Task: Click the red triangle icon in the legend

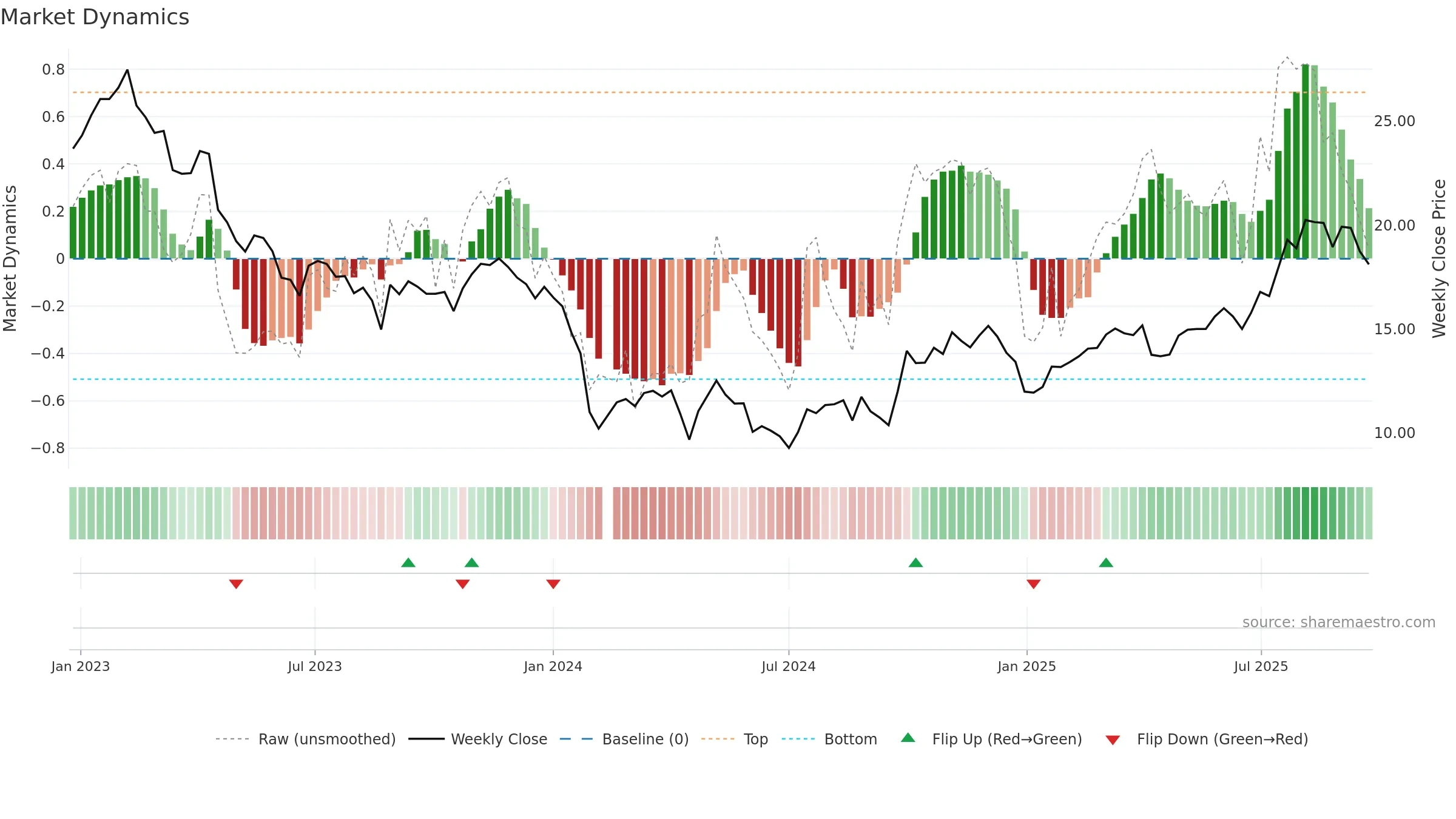Action: pos(1113,740)
